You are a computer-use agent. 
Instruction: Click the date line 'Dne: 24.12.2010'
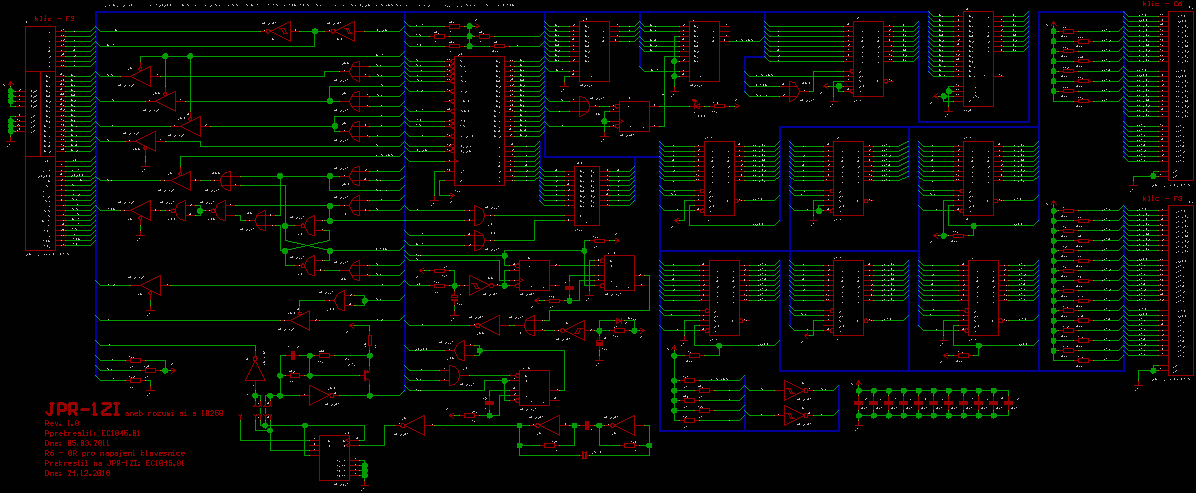coord(78,473)
